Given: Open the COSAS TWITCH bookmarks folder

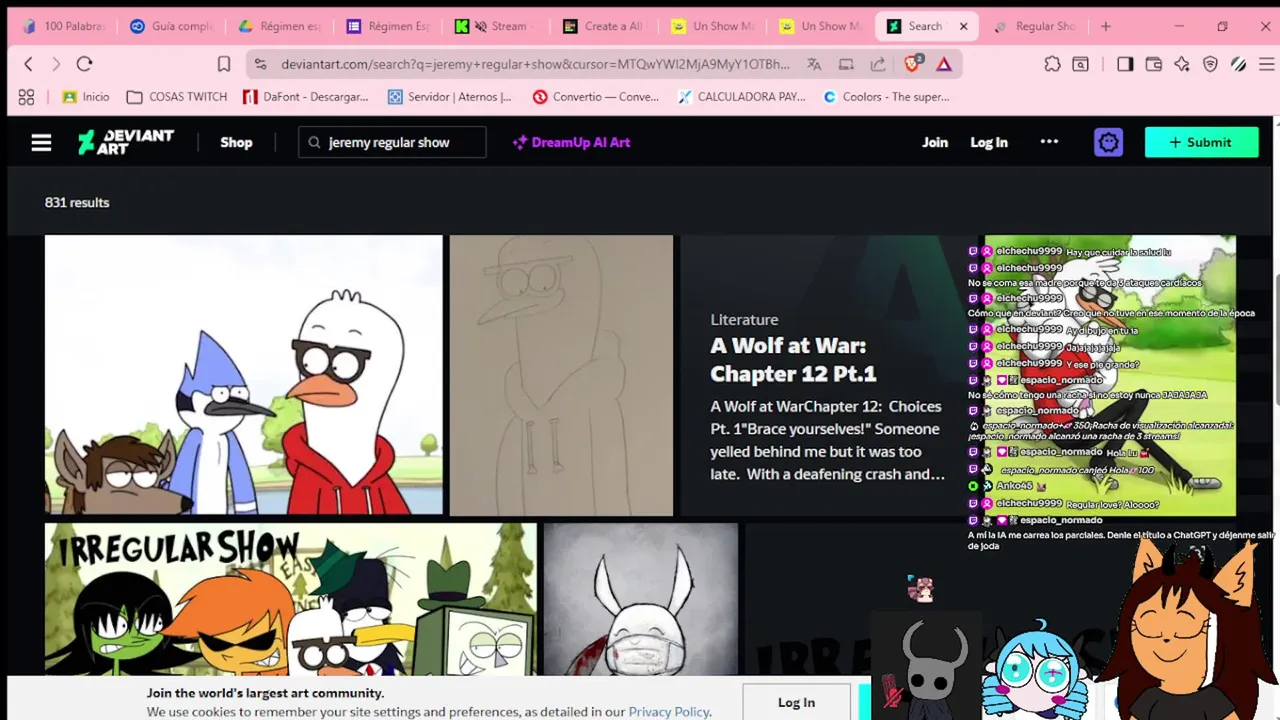Looking at the screenshot, I should [x=177, y=97].
